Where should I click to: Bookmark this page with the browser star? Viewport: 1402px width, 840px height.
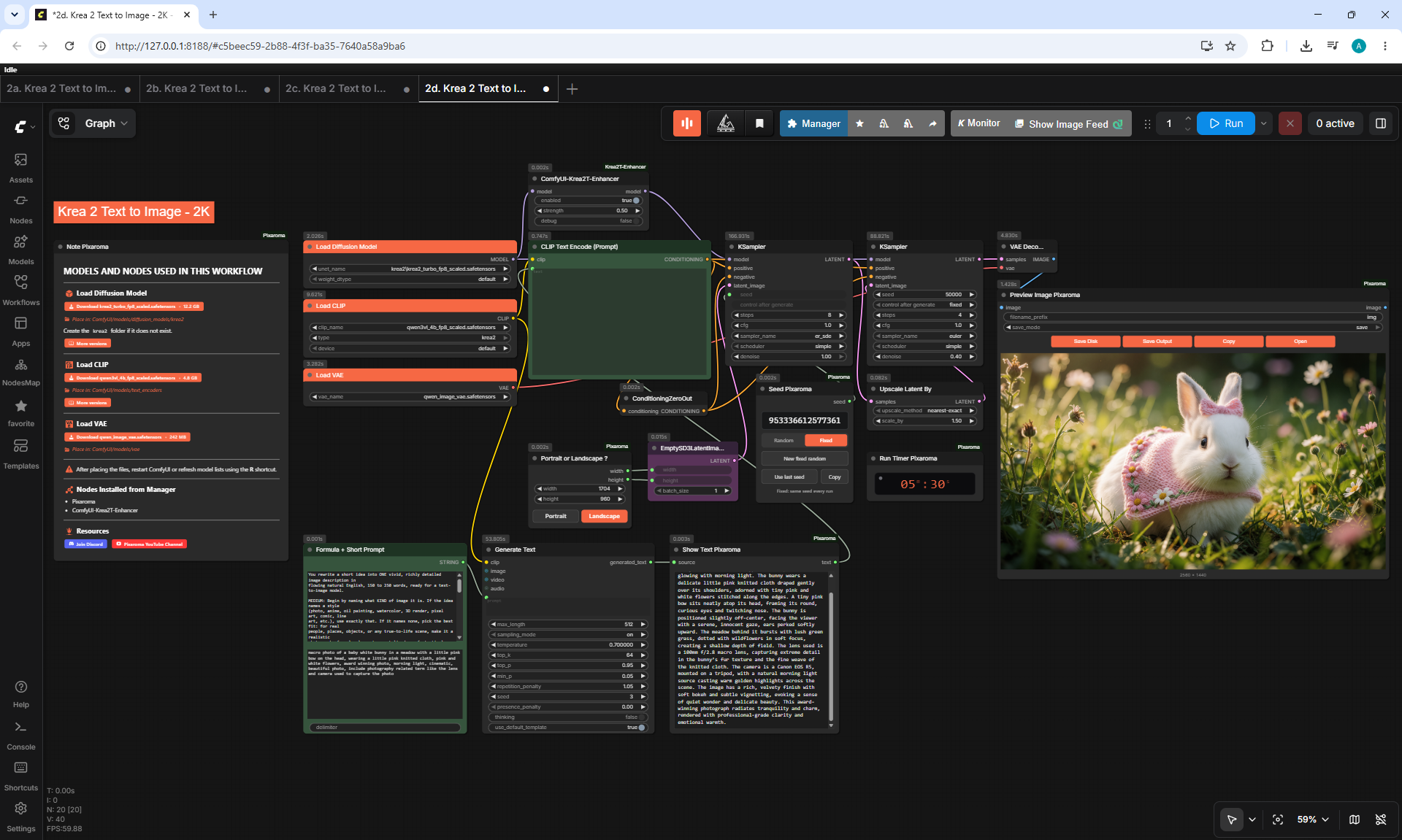[1230, 46]
